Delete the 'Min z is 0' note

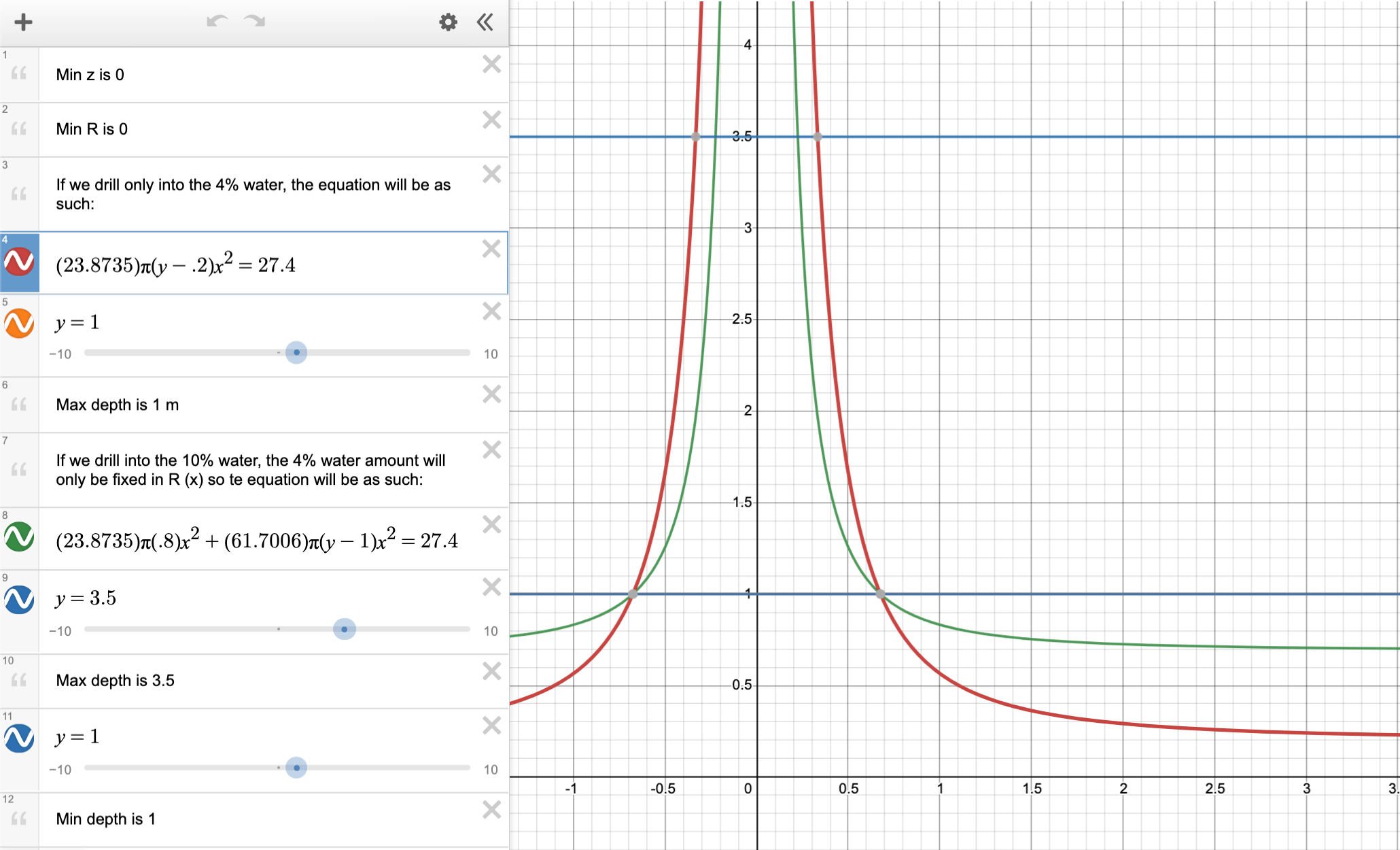(x=491, y=65)
